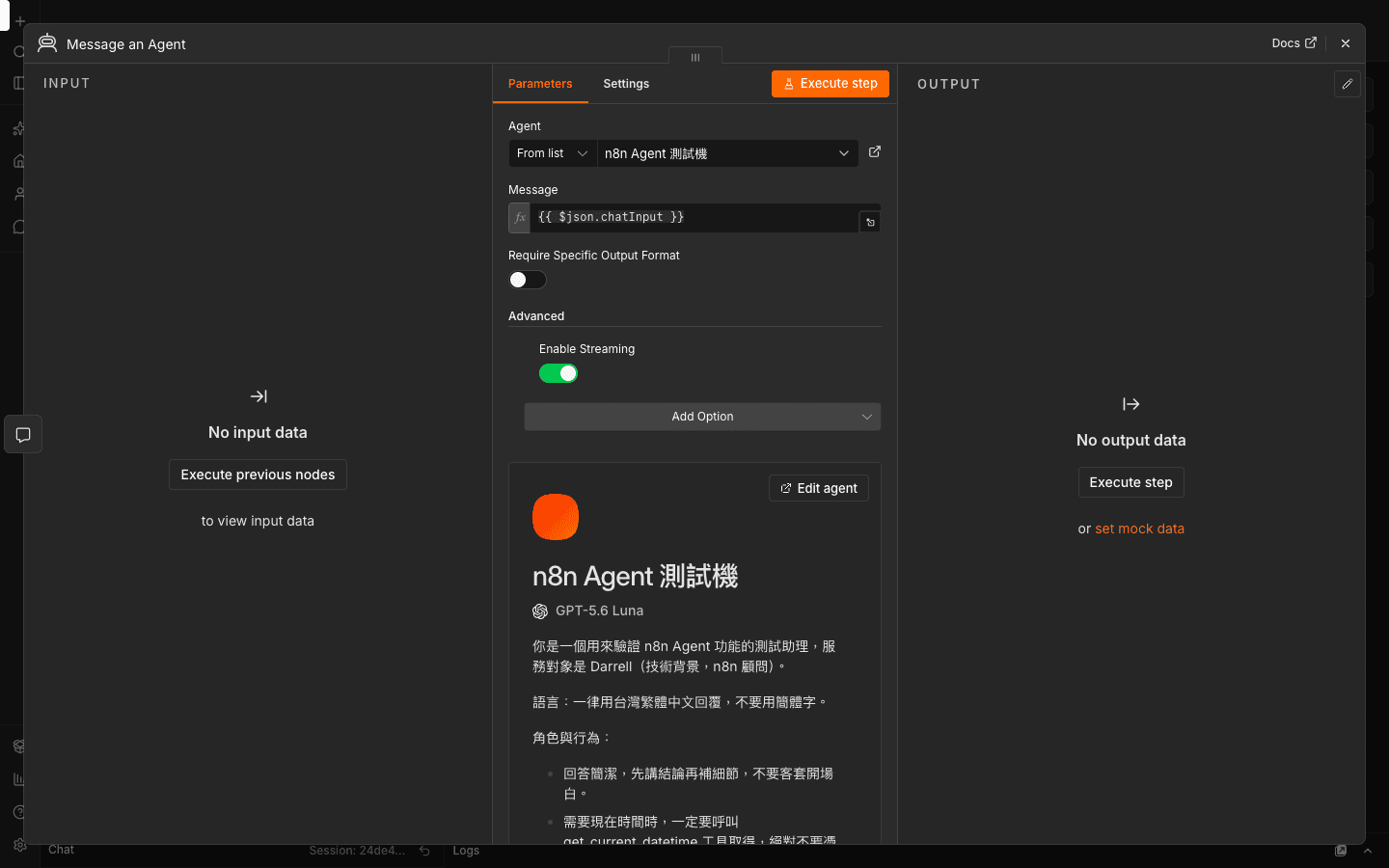Open the n8n Agent 測試機 agent dropdown
This screenshot has width=1389, height=868.
click(727, 153)
